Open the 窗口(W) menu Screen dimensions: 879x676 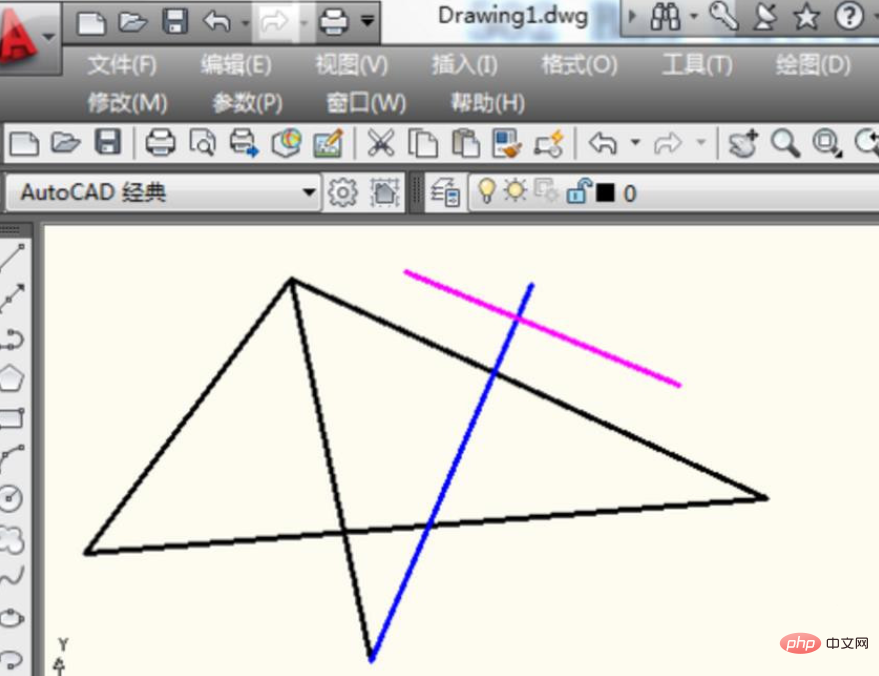coord(367,103)
